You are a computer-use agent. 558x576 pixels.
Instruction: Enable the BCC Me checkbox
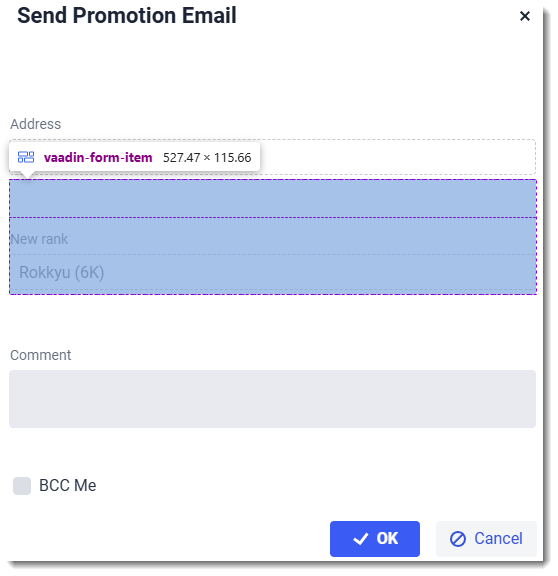22,486
